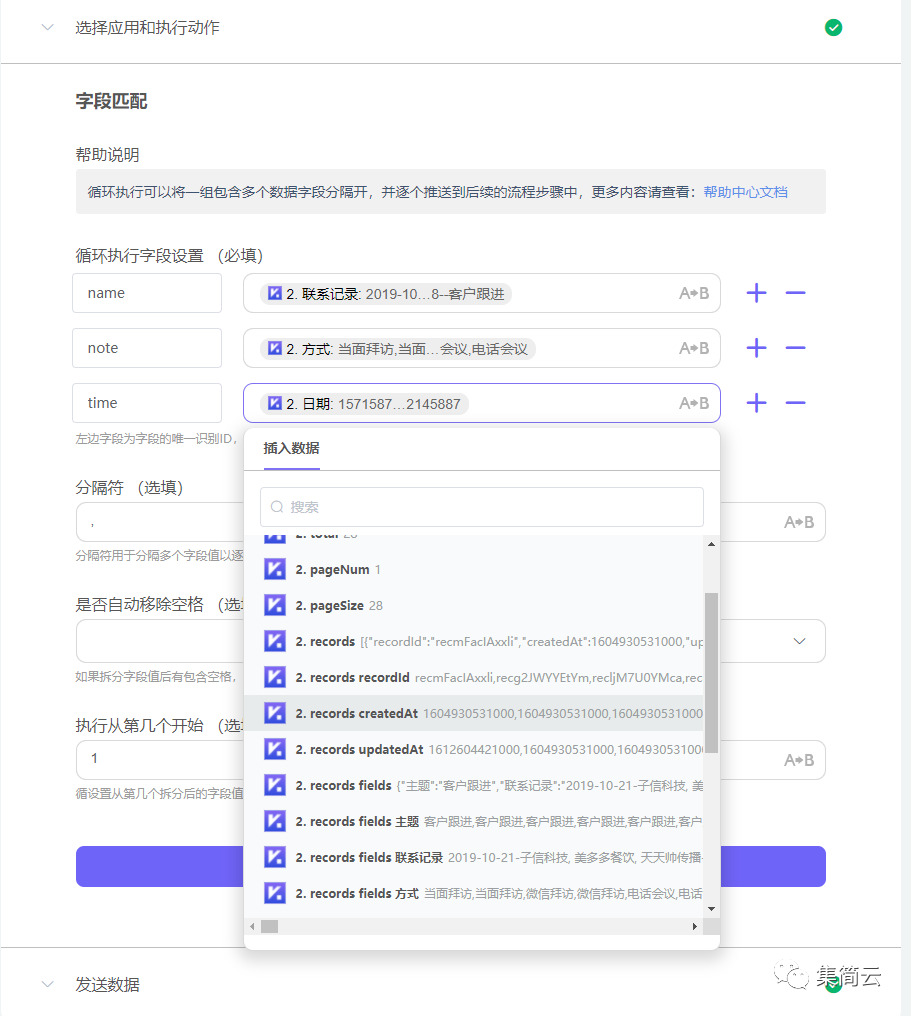The image size is (911, 1016).
Task: Open the 是否自动移除空格 dropdown
Action: tap(800, 641)
